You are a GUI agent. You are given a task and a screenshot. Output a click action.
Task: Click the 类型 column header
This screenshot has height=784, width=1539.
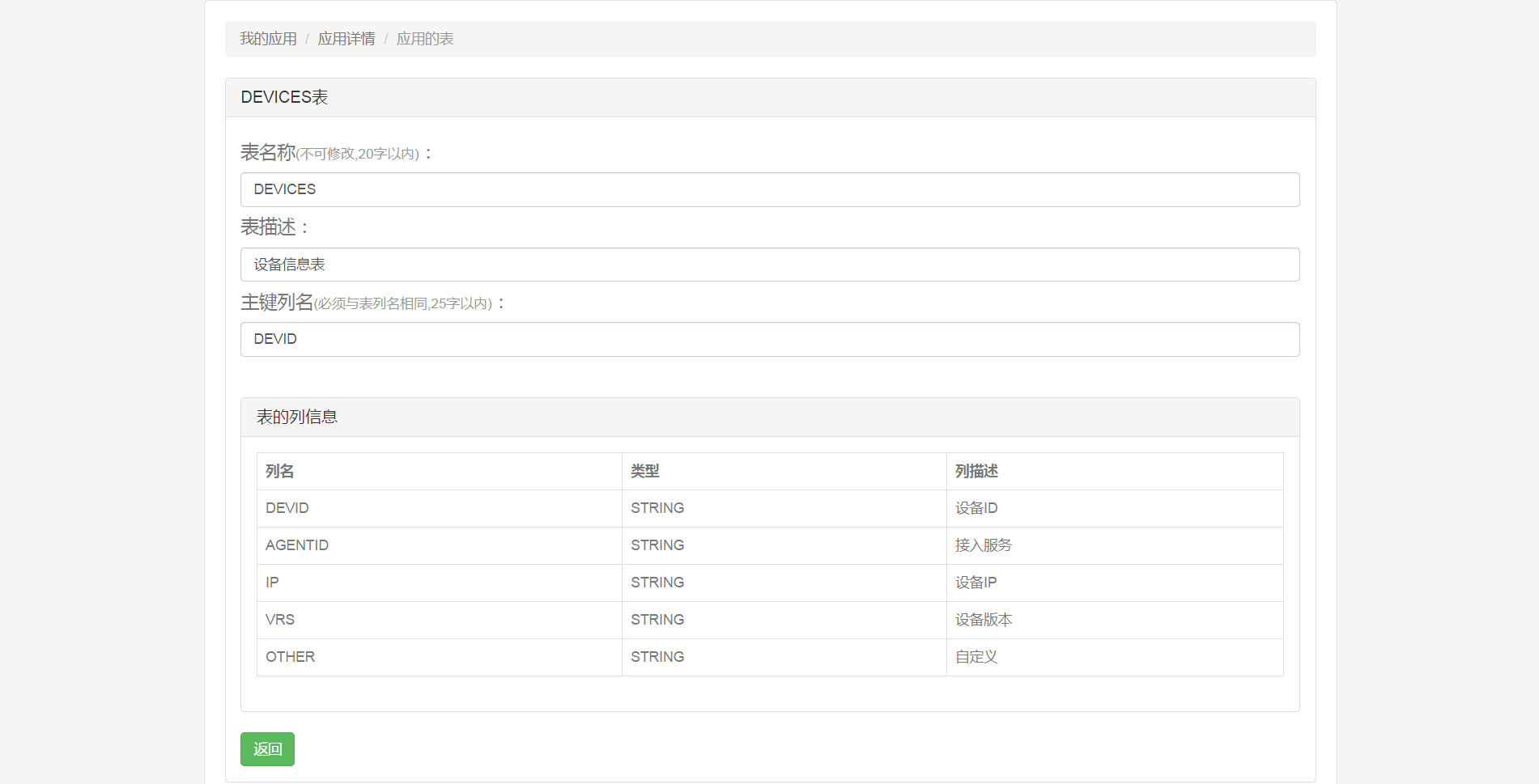click(x=645, y=471)
